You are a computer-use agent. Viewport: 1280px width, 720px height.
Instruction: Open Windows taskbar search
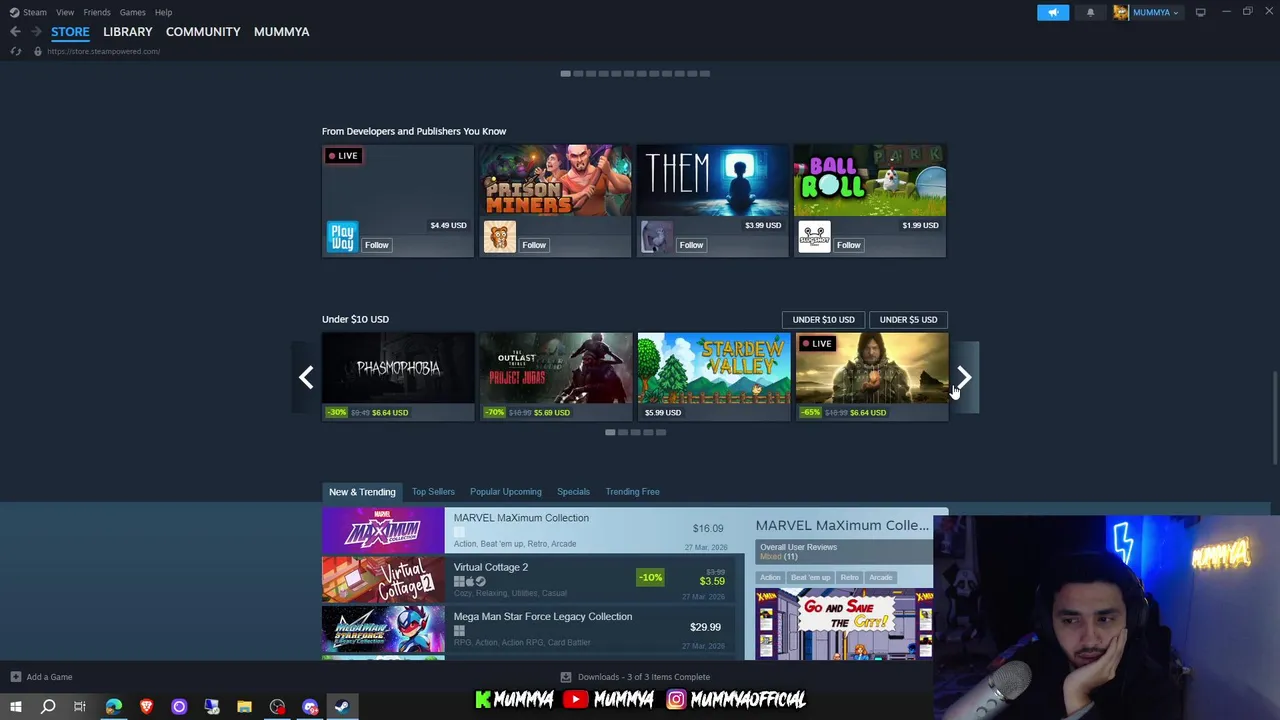point(47,707)
